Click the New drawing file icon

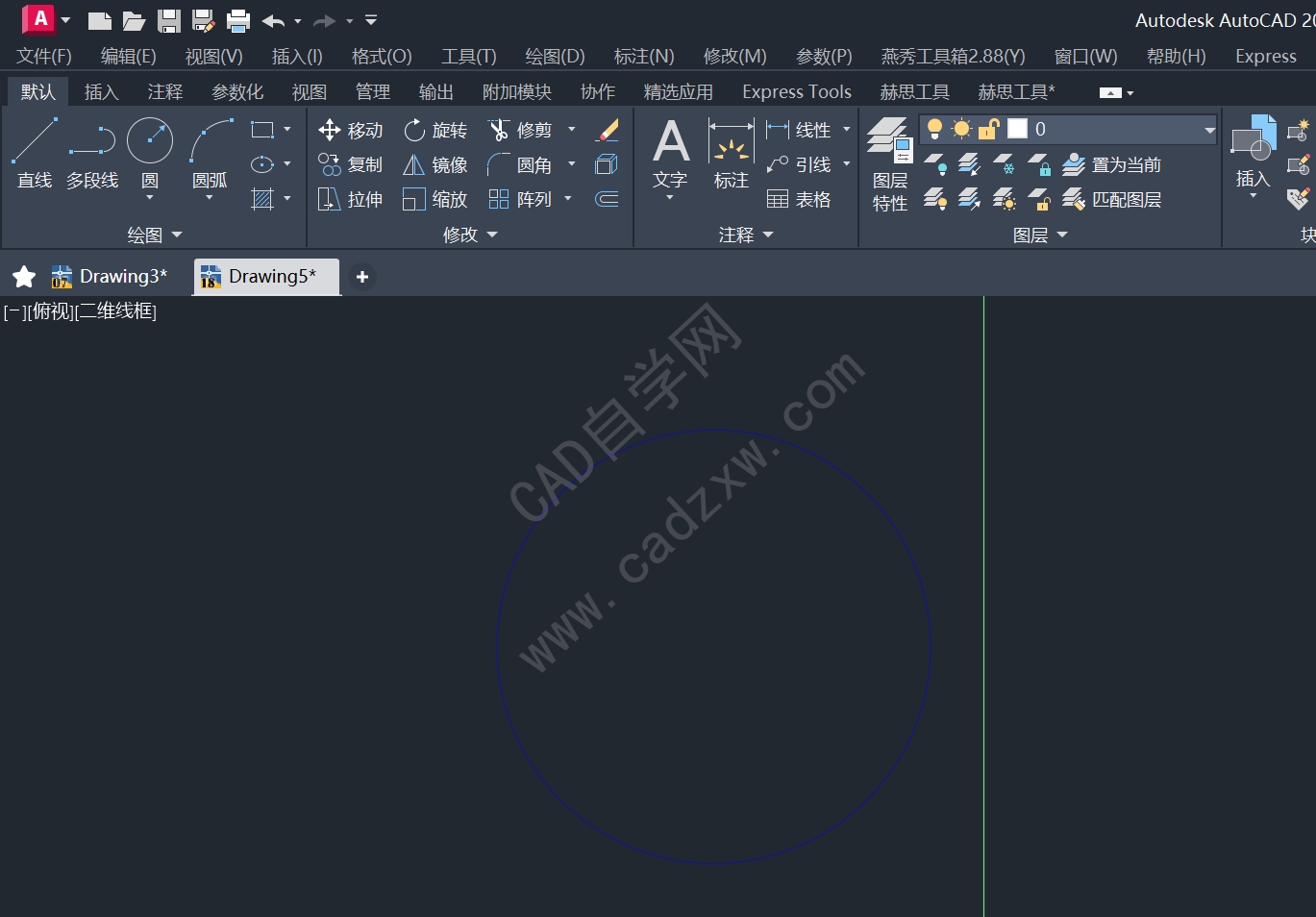[x=100, y=20]
